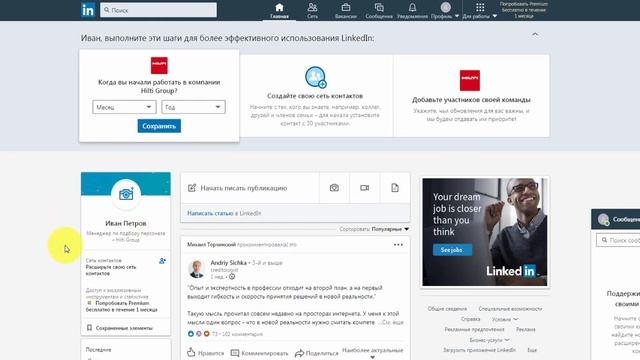Click the Hilti logo in the start date card

(159, 65)
